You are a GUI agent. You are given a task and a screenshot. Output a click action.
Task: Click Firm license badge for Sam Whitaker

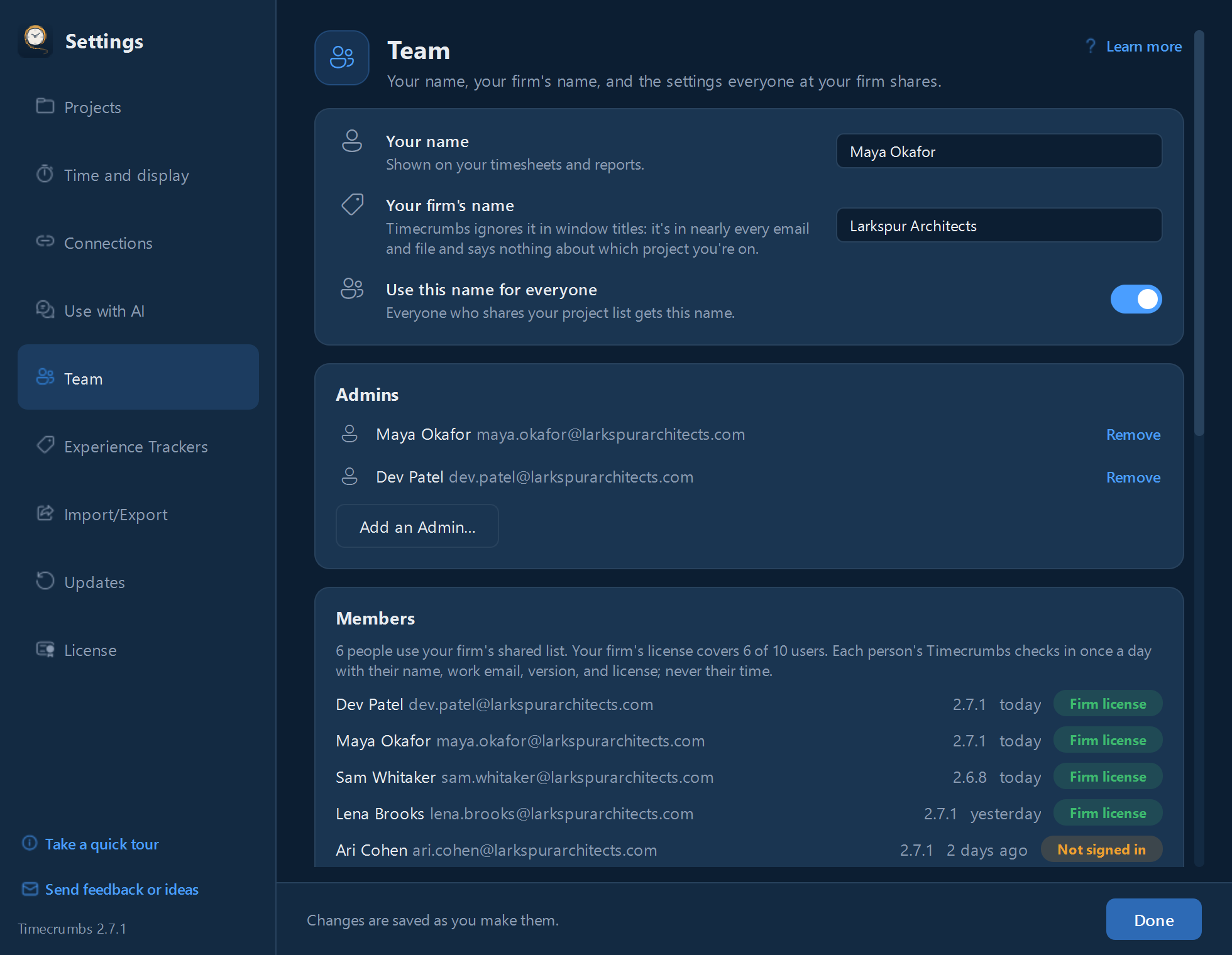point(1108,777)
